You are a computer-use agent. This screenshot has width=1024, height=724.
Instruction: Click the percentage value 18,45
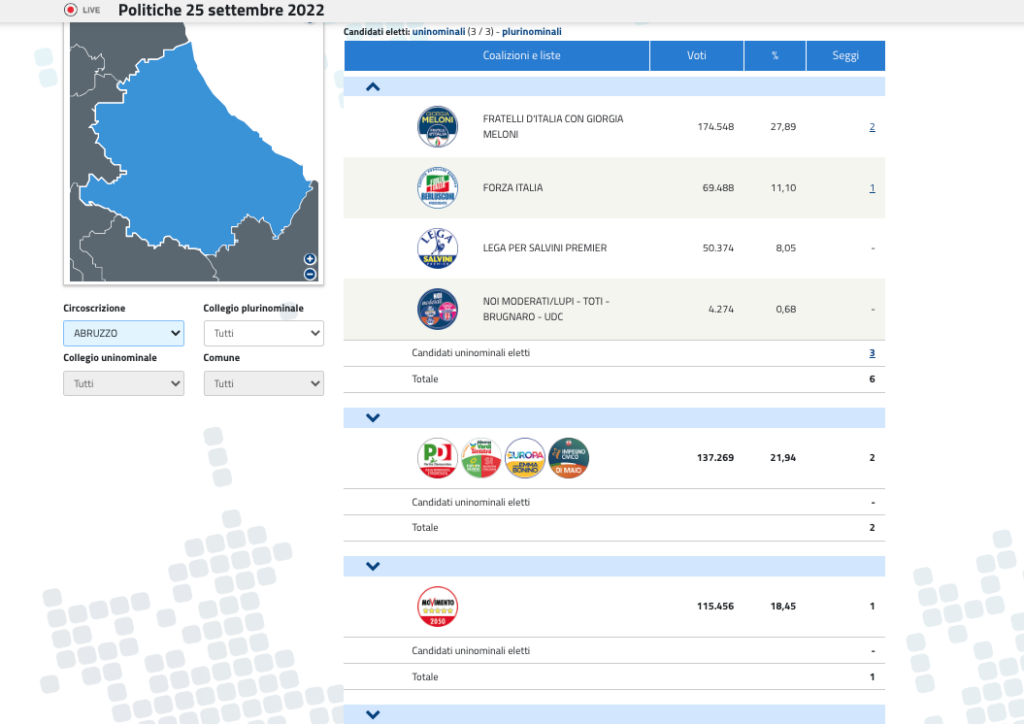(x=783, y=606)
